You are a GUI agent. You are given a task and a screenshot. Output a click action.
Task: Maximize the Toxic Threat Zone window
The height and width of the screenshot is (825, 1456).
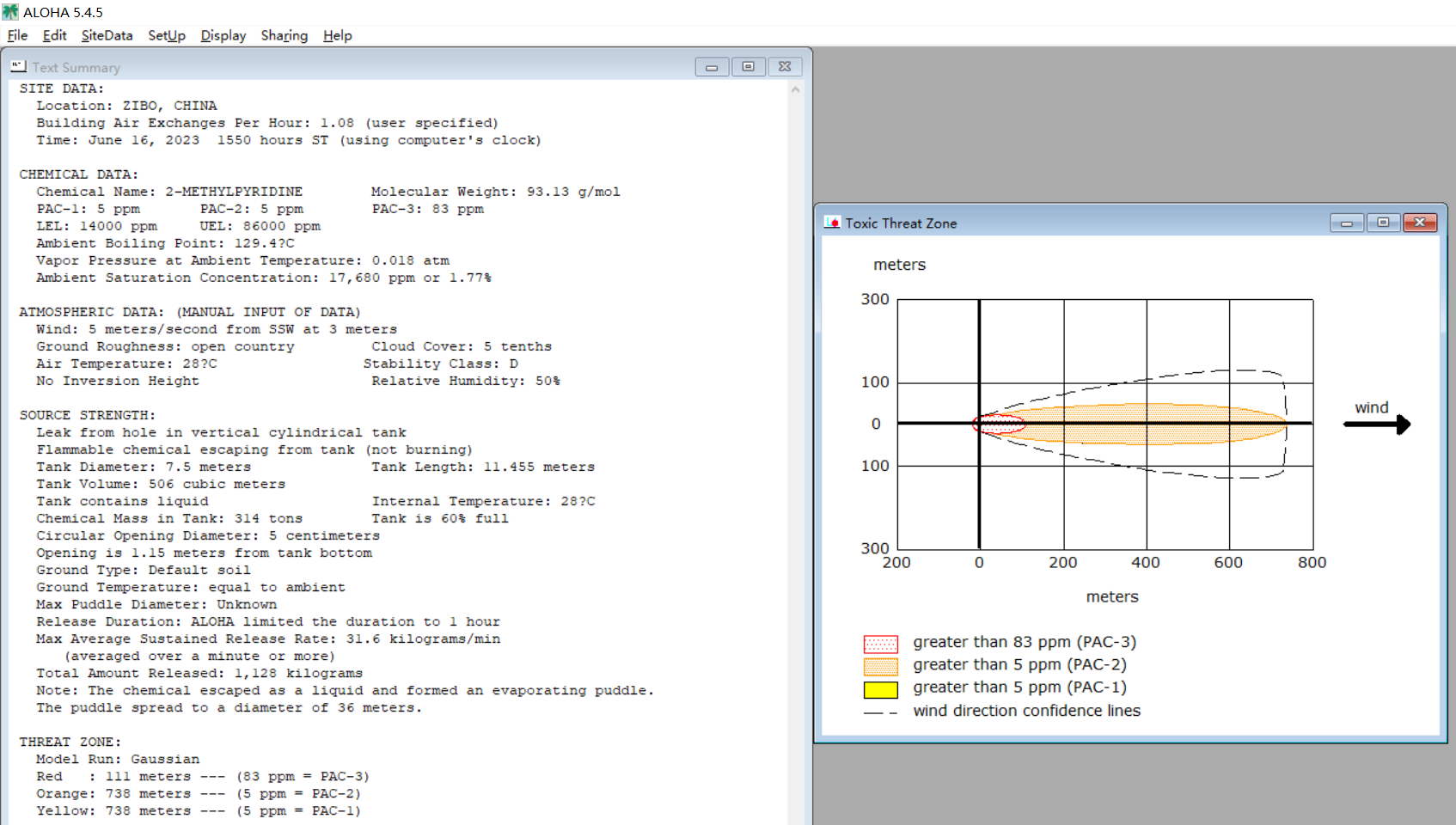click(x=1383, y=223)
